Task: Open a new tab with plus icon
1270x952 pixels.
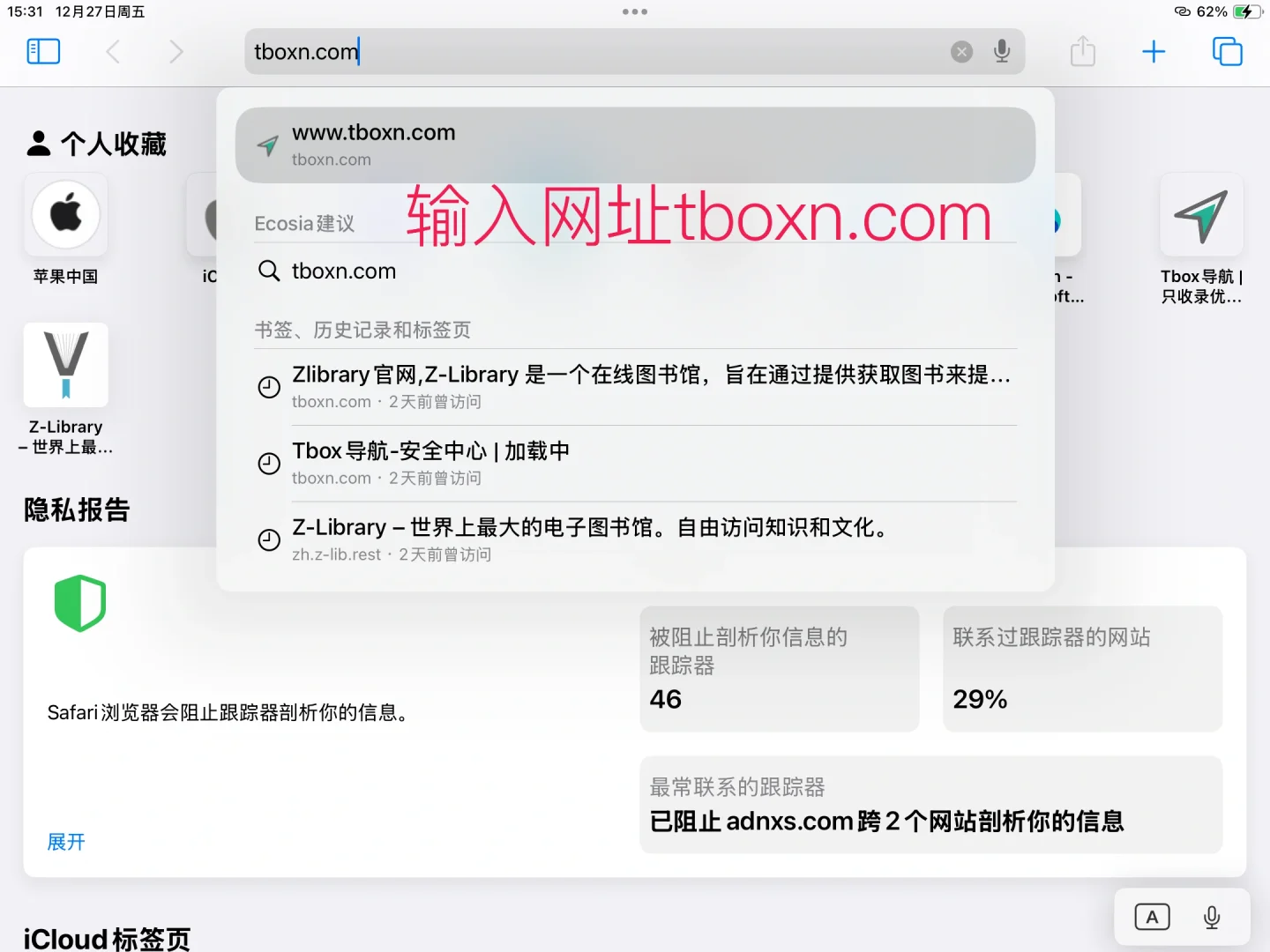Action: [x=1154, y=51]
